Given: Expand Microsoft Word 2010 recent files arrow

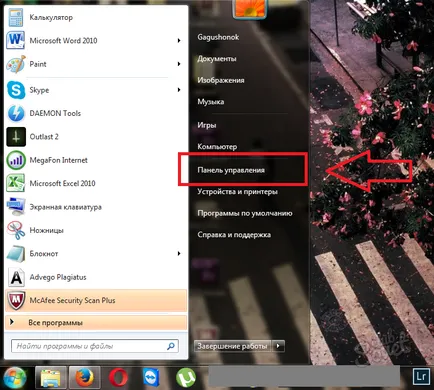Looking at the screenshot, I should click(x=179, y=41).
